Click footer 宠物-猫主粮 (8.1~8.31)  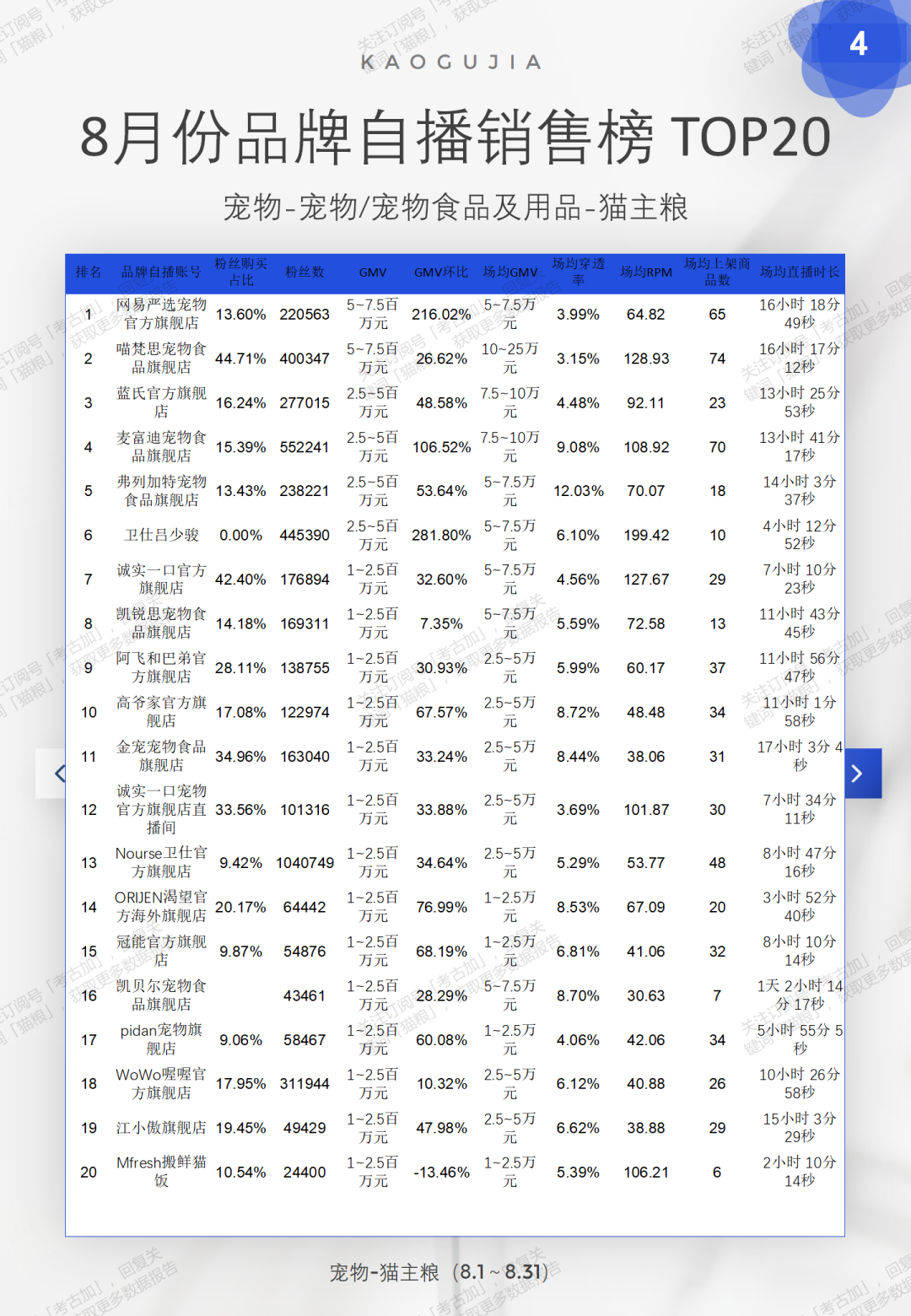tap(439, 1272)
